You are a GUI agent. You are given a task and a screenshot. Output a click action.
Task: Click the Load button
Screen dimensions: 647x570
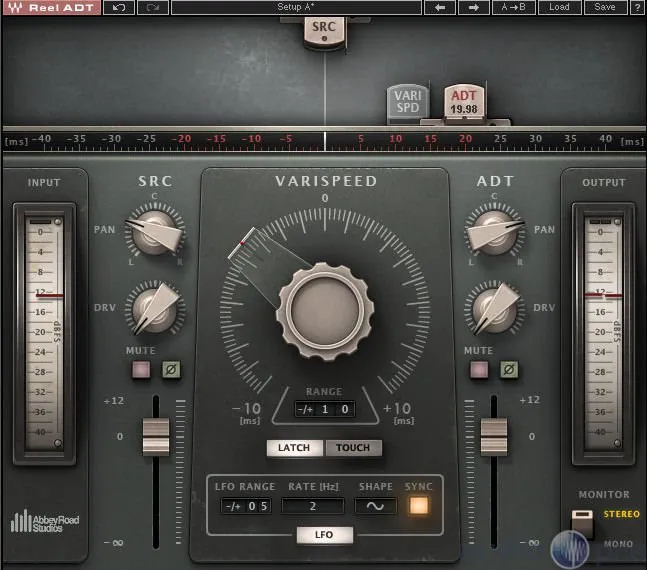coord(560,7)
